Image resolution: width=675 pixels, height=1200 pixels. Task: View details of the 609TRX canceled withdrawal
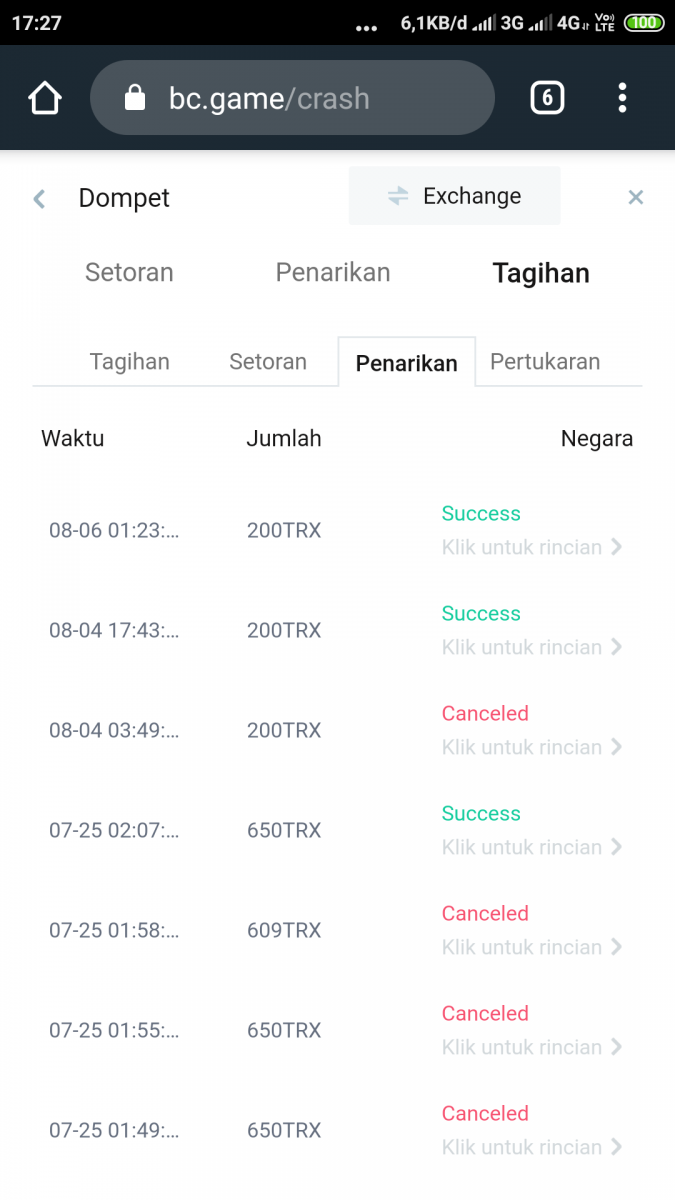click(x=532, y=947)
